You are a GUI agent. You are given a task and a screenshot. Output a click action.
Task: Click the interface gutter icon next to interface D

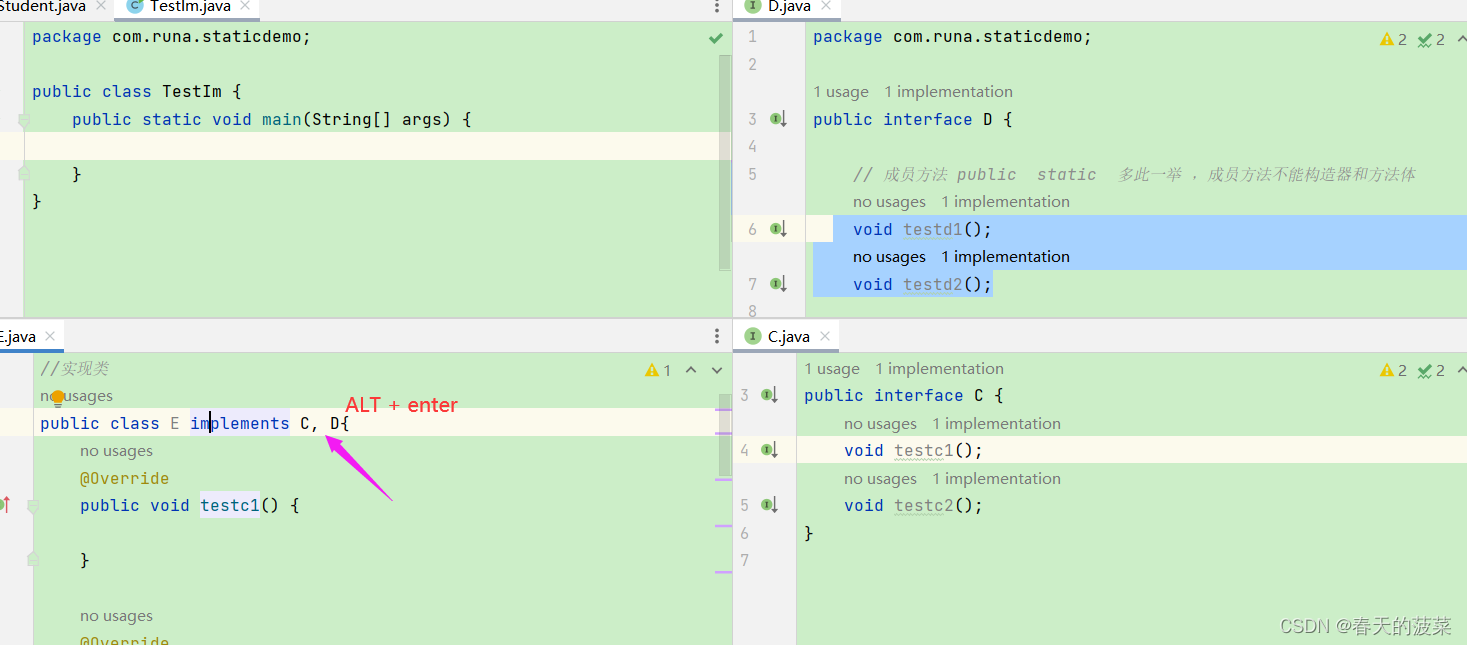pos(775,118)
